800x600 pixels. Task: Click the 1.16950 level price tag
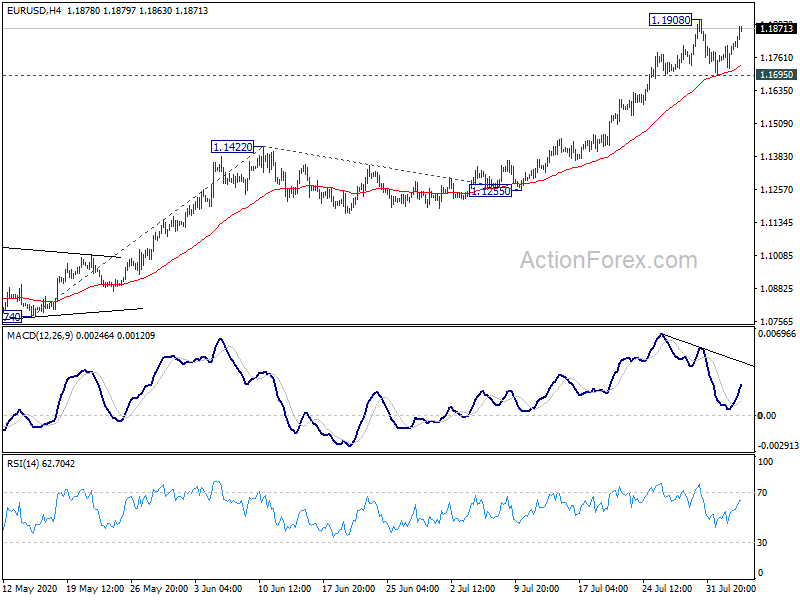coord(776,74)
